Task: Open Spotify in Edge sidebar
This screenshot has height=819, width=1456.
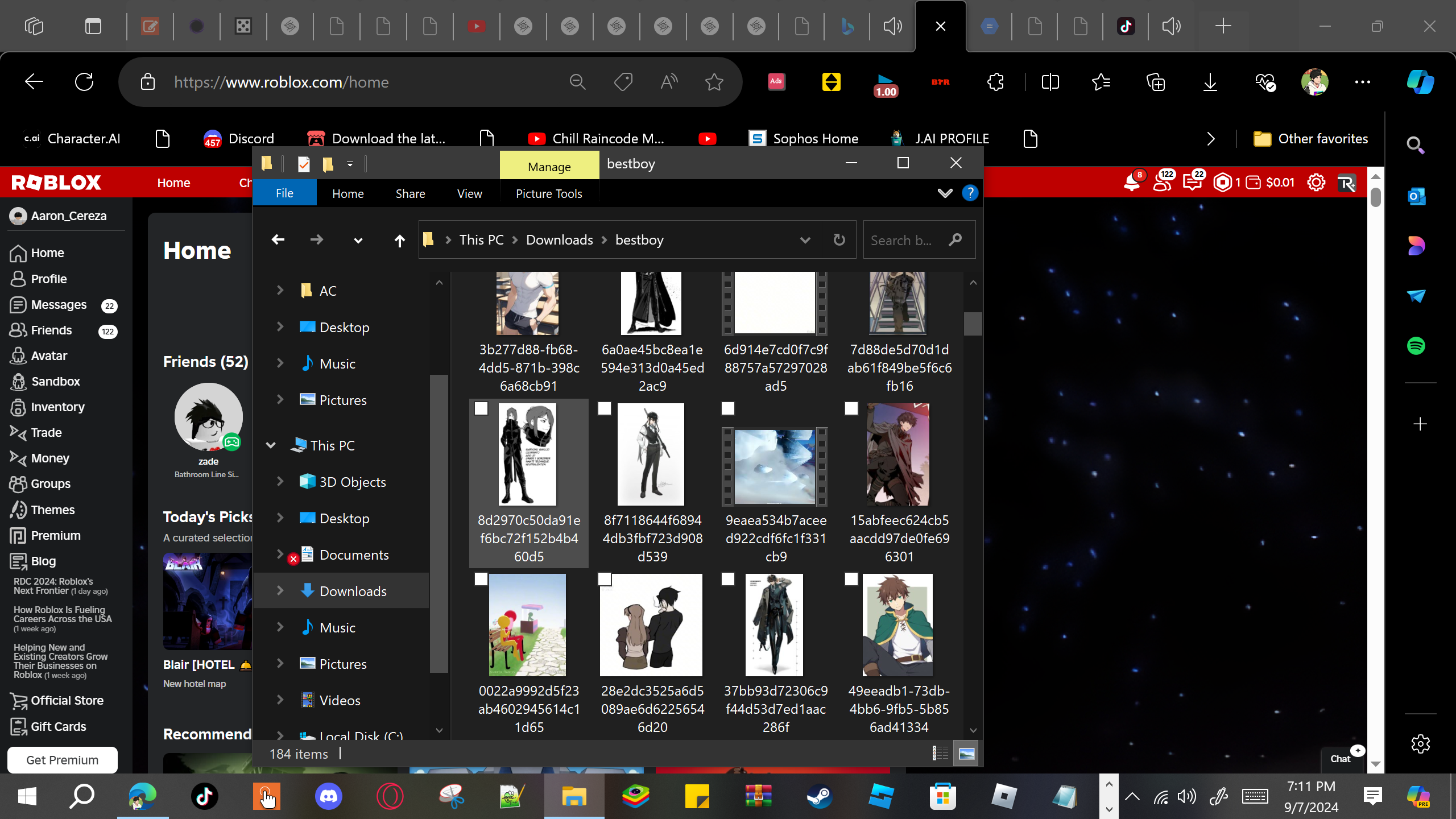Action: [1416, 346]
